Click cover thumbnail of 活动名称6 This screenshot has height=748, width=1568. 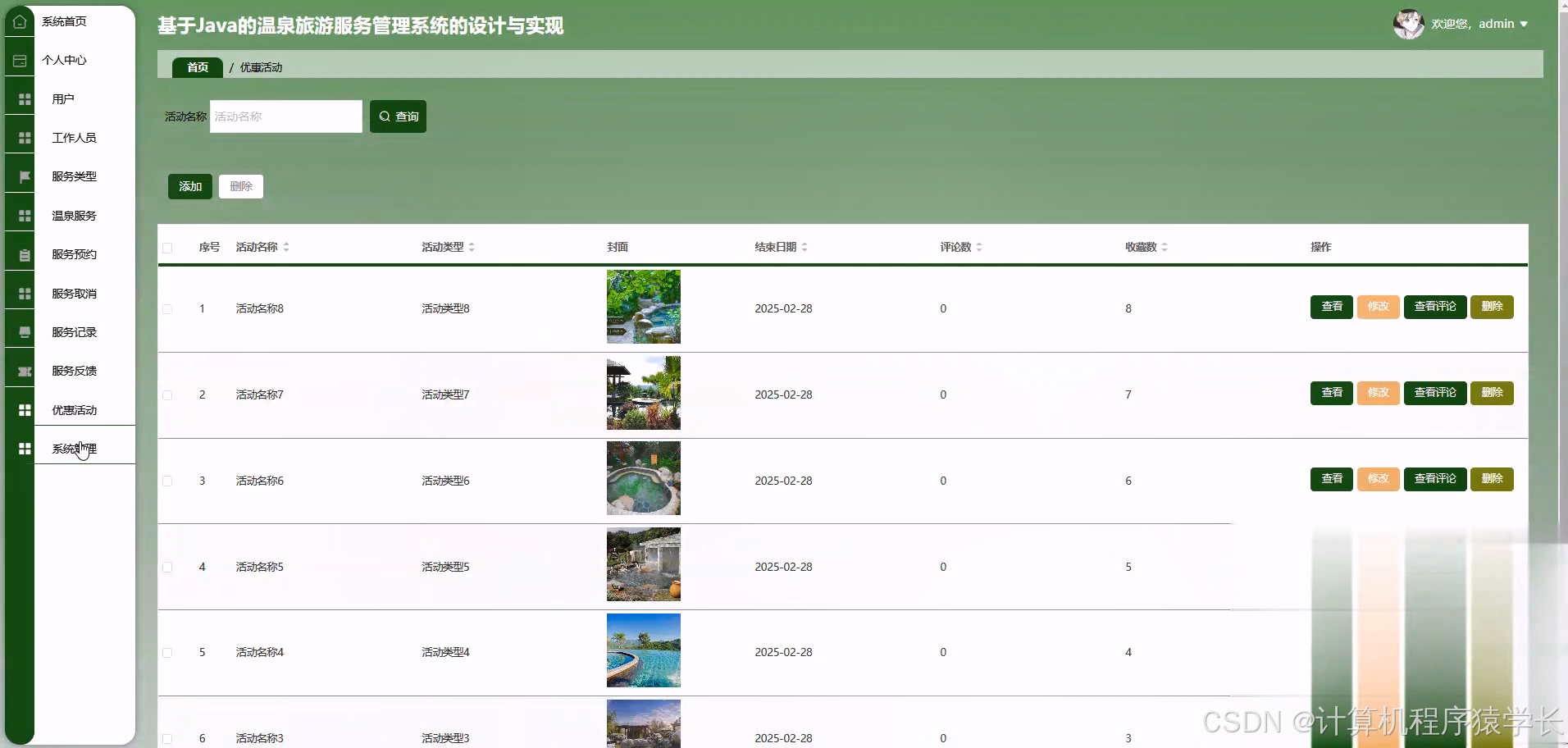point(644,478)
